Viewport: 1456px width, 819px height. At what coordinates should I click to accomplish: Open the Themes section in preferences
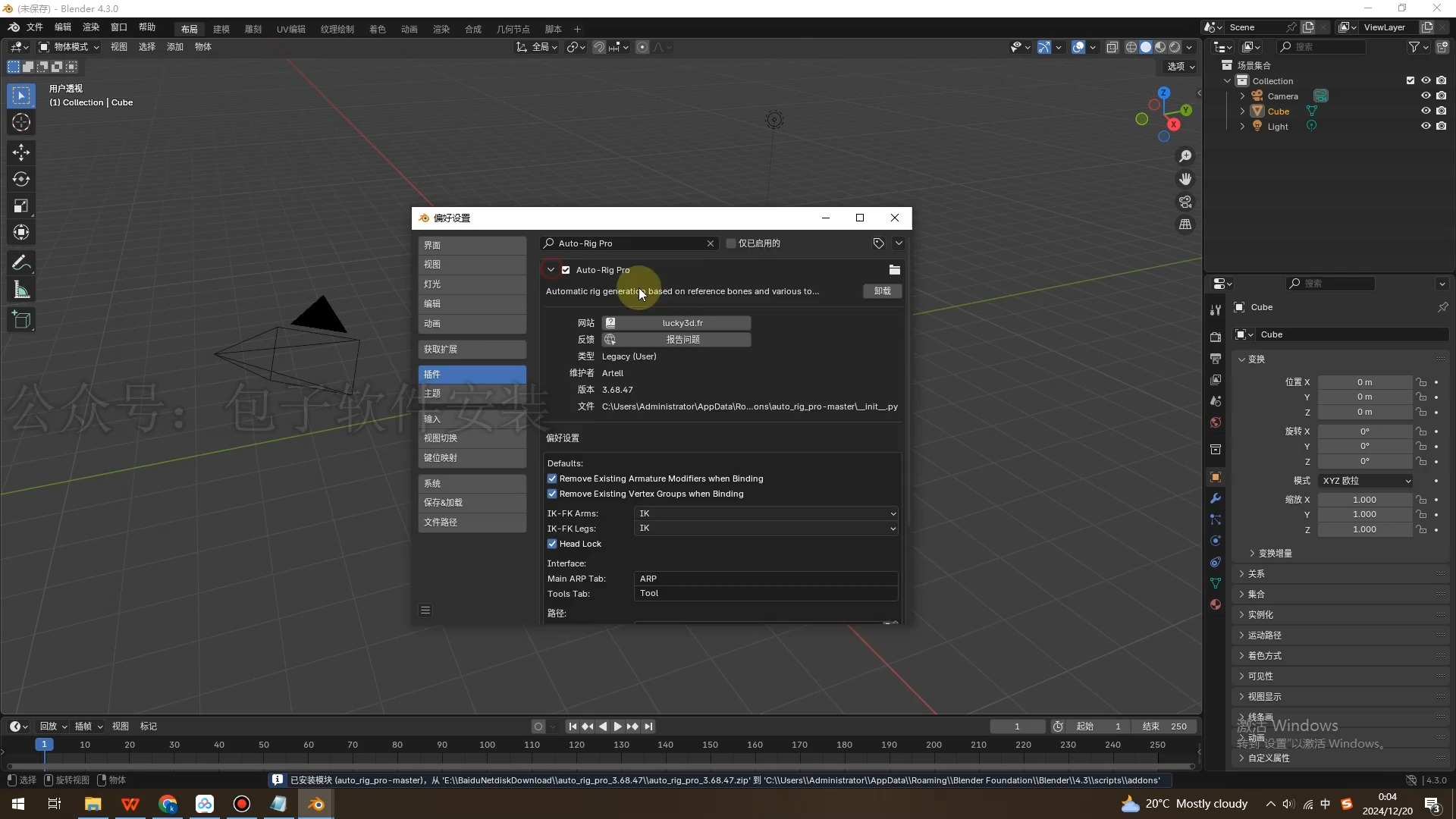[x=472, y=394]
